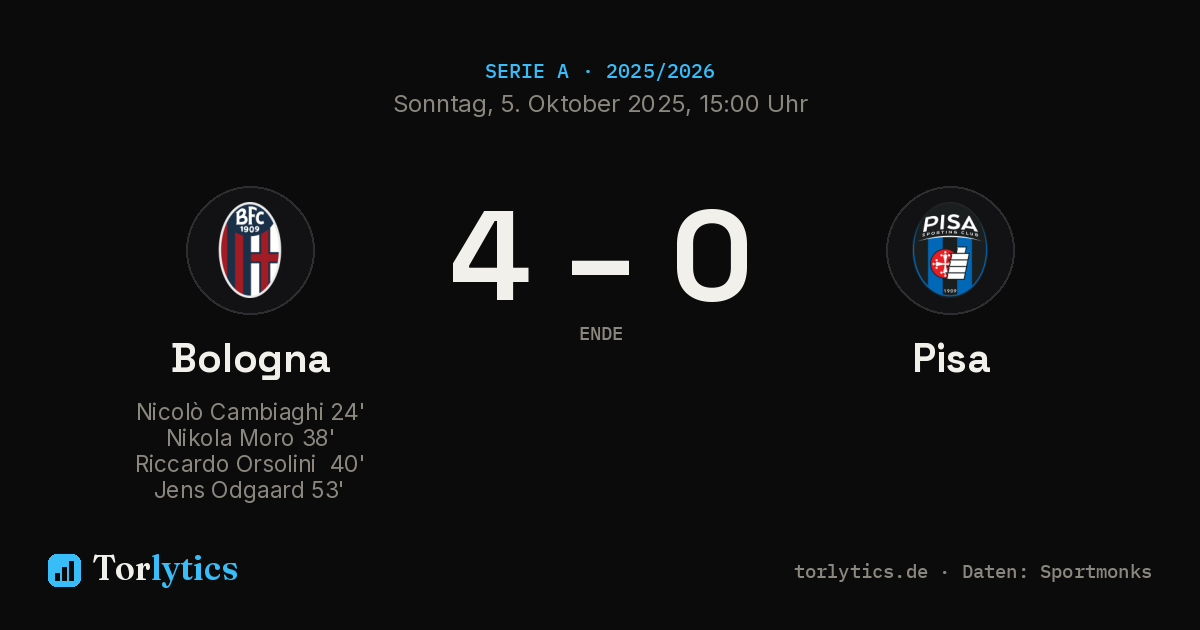This screenshot has width=1200, height=630.
Task: Click the Daten: Sportmonks credit text
Action: (1057, 572)
